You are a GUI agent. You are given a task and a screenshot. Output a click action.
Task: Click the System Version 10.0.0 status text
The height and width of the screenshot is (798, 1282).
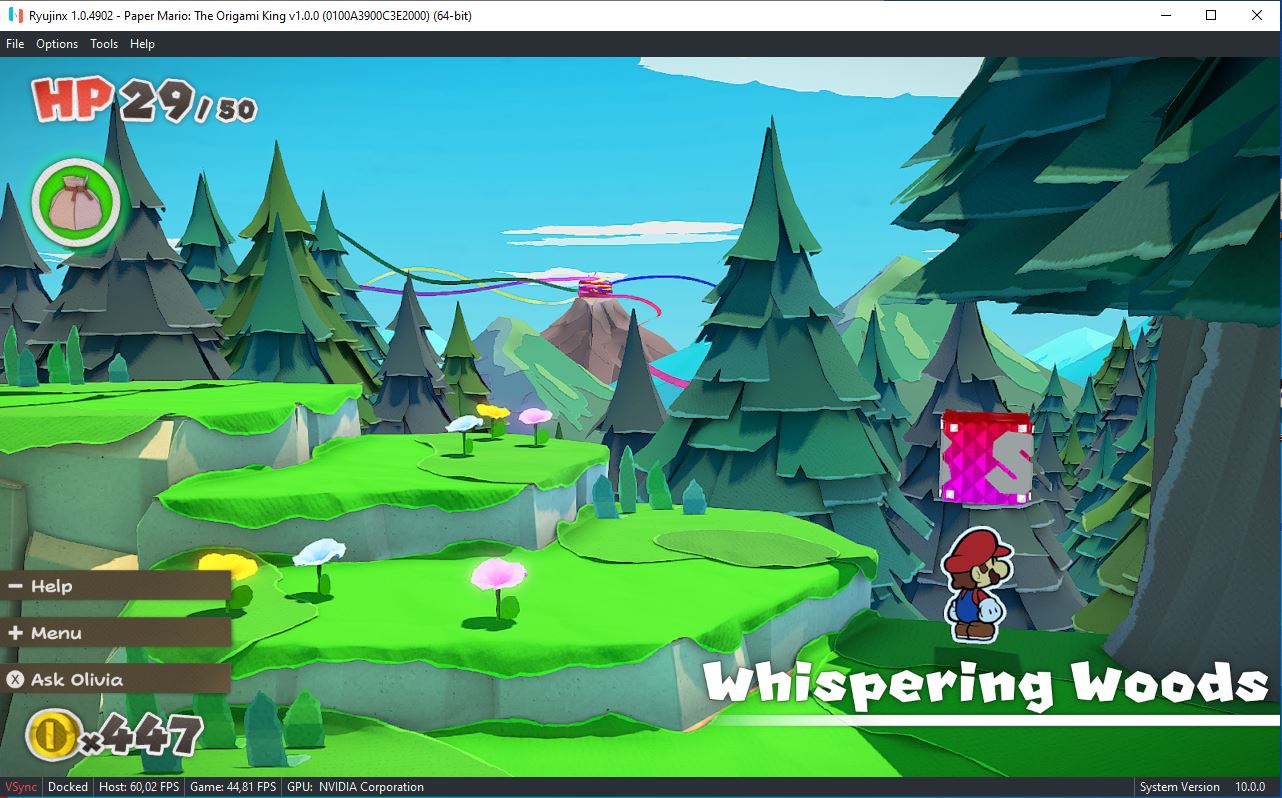(x=1203, y=787)
